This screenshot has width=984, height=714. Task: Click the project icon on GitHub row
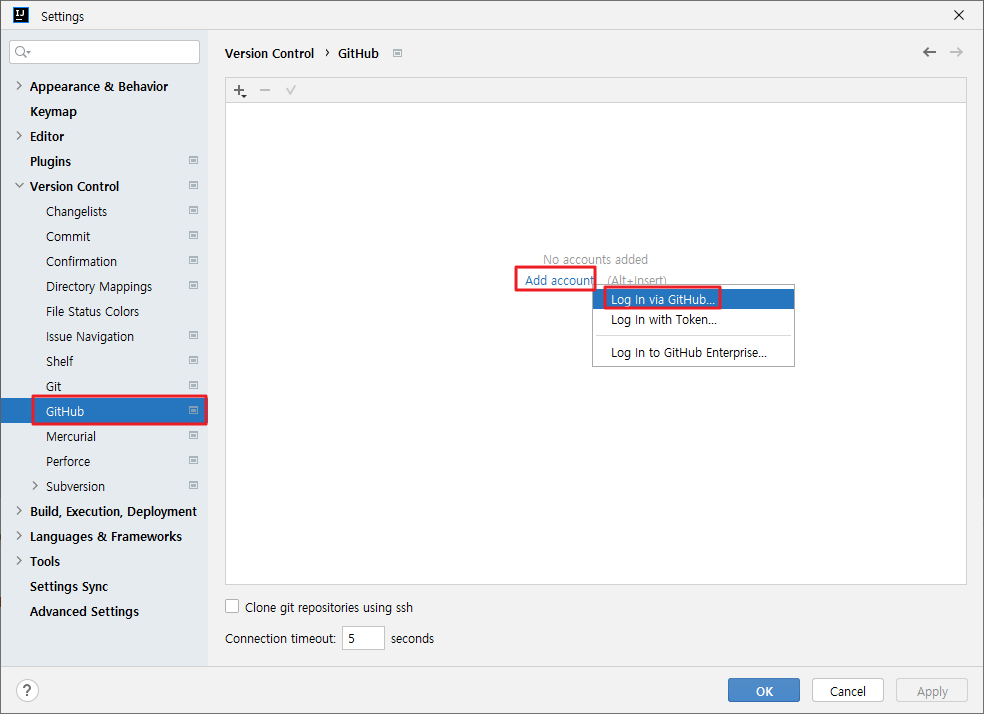pyautogui.click(x=193, y=410)
